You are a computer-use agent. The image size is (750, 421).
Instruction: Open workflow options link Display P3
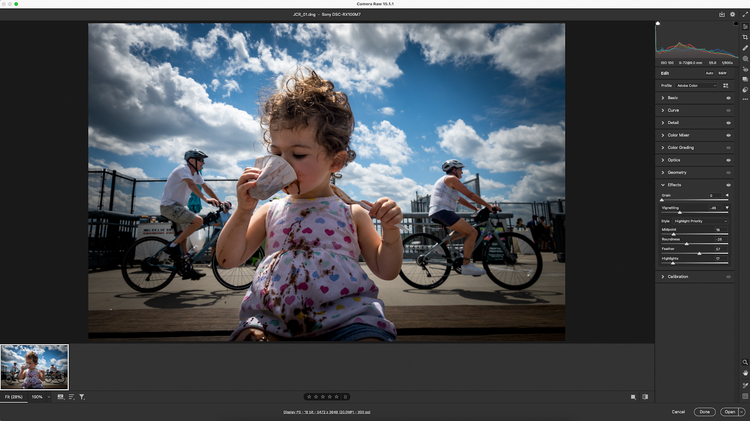click(x=327, y=412)
